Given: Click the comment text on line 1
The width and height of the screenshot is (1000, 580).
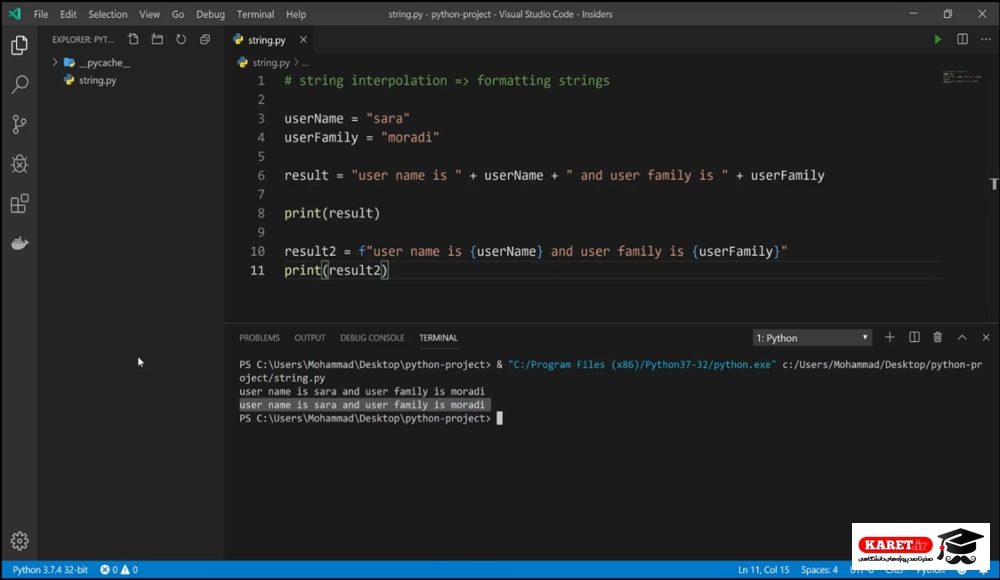Looking at the screenshot, I should point(447,81).
